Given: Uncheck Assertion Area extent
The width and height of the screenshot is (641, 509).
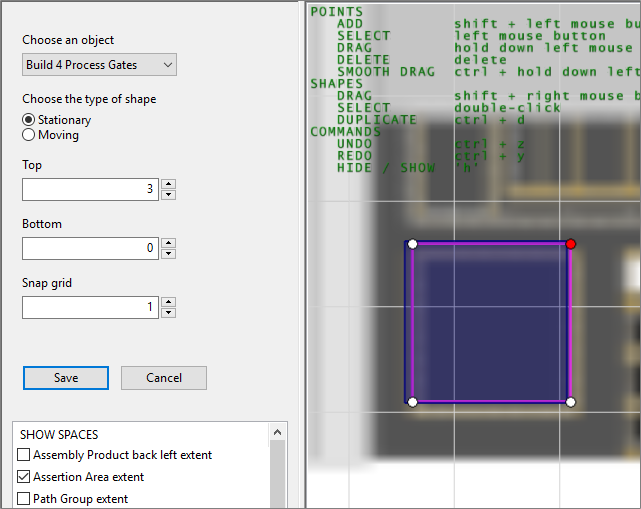Looking at the screenshot, I should click(24, 477).
